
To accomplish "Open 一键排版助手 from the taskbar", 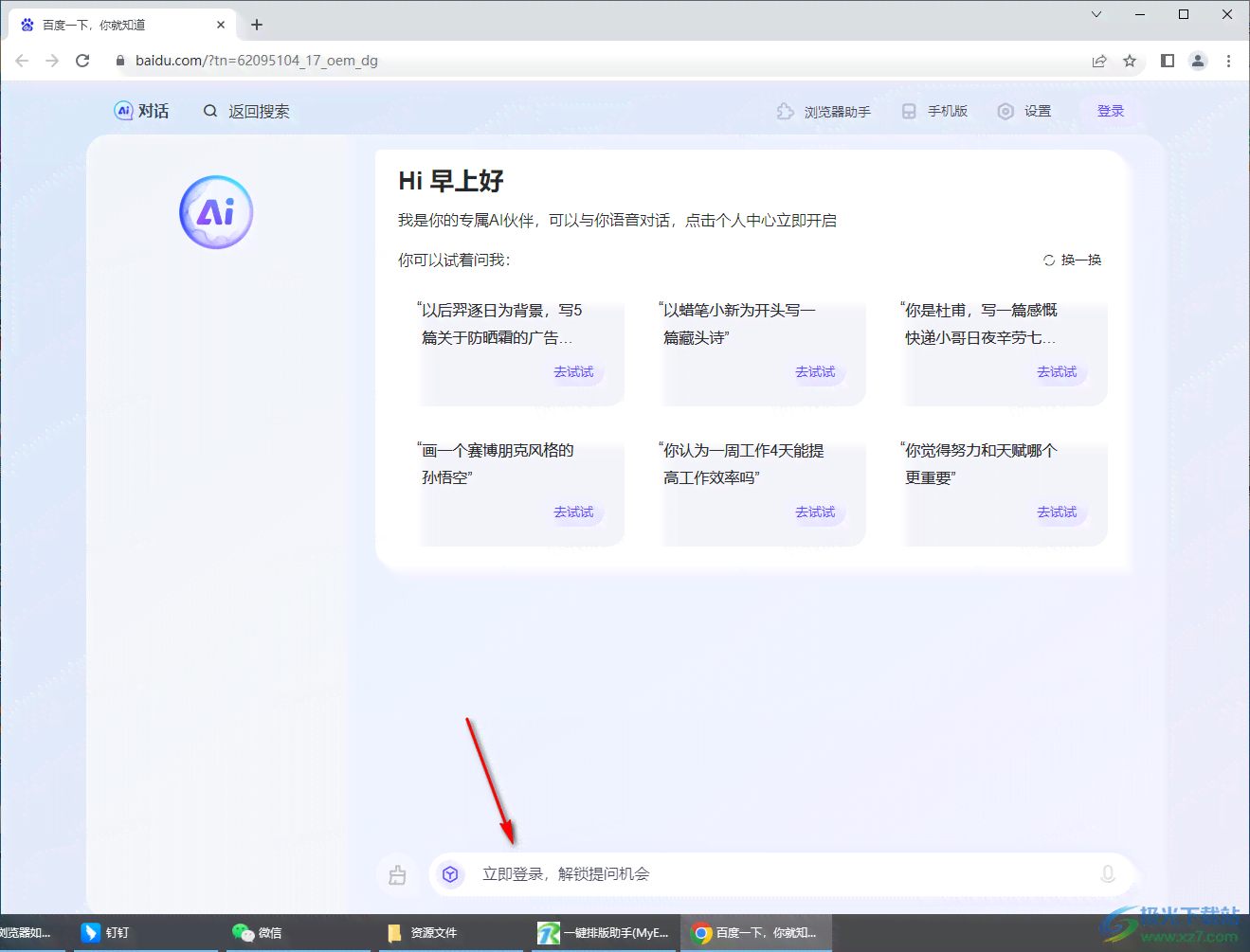I will (604, 933).
